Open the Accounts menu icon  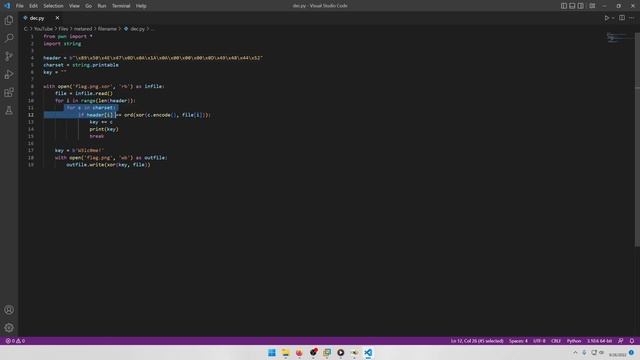pyautogui.click(x=9, y=310)
